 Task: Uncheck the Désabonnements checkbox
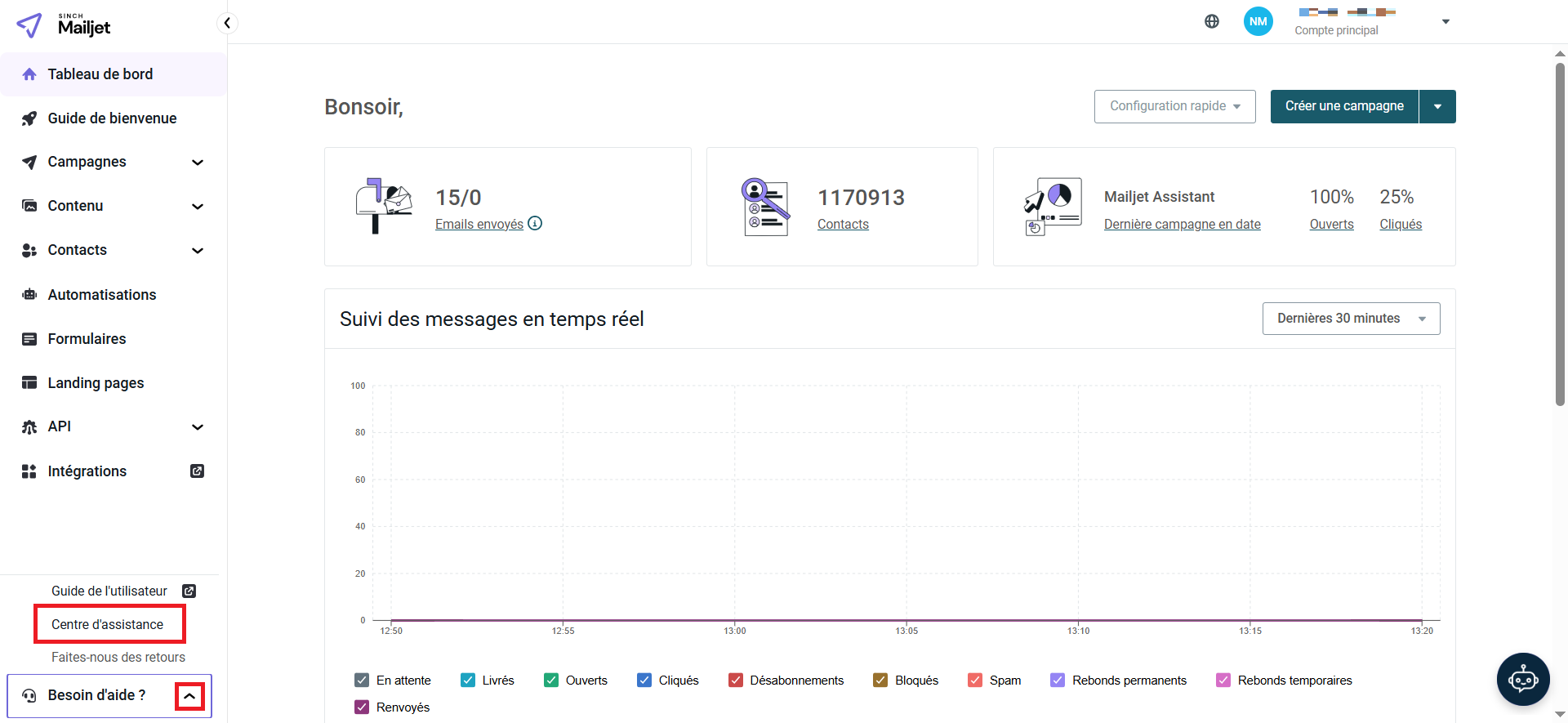[x=736, y=680]
